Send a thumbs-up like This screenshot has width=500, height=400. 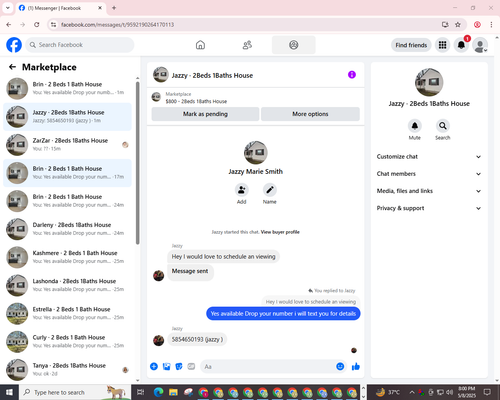[x=356, y=367]
